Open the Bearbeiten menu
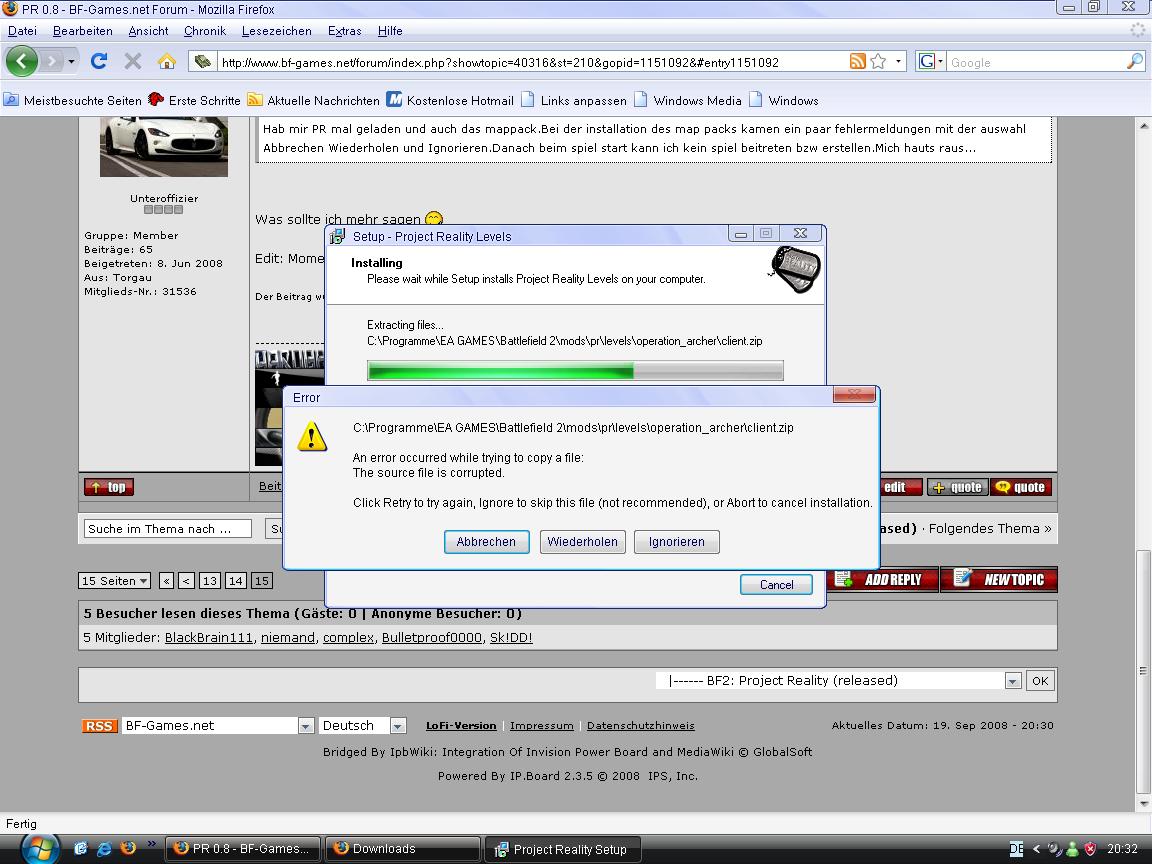Screen dimensions: 1152x864 pos(82,31)
